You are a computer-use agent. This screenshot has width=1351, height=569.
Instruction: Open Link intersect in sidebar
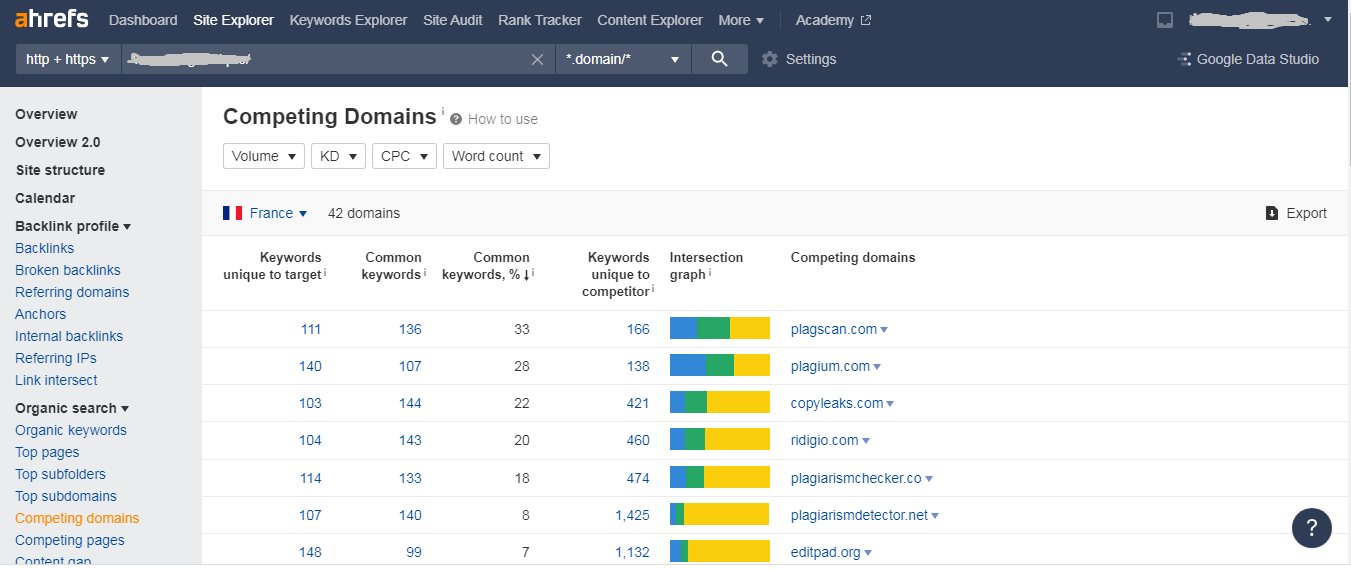(x=56, y=380)
